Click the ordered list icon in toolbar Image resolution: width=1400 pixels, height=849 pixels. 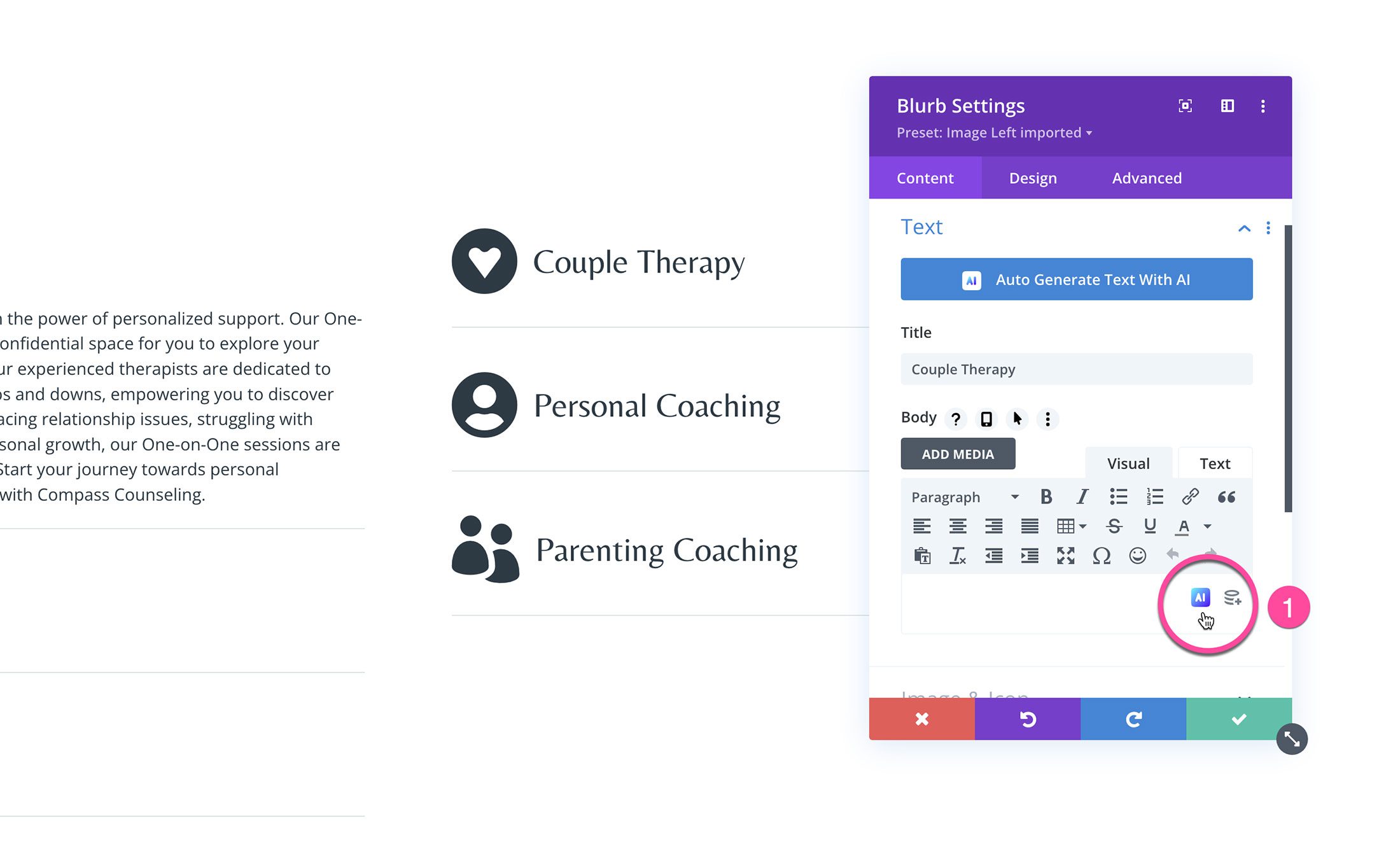point(1153,497)
